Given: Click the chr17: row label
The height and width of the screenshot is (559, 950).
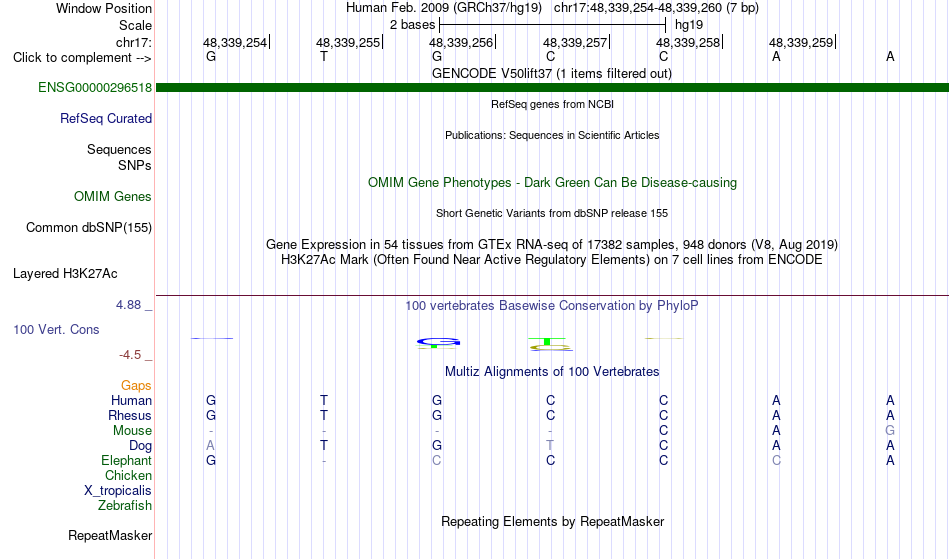Looking at the screenshot, I should tap(133, 42).
